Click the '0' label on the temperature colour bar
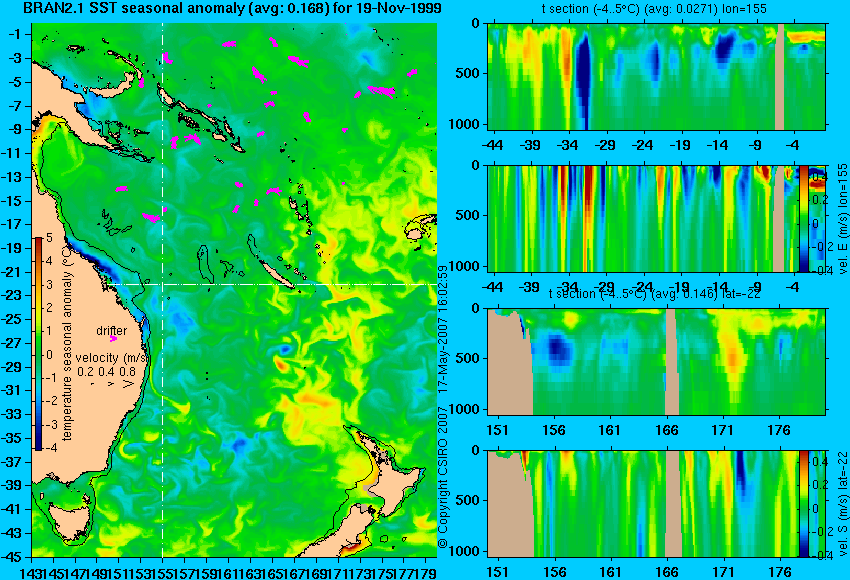The height and width of the screenshot is (580, 850). [49, 355]
